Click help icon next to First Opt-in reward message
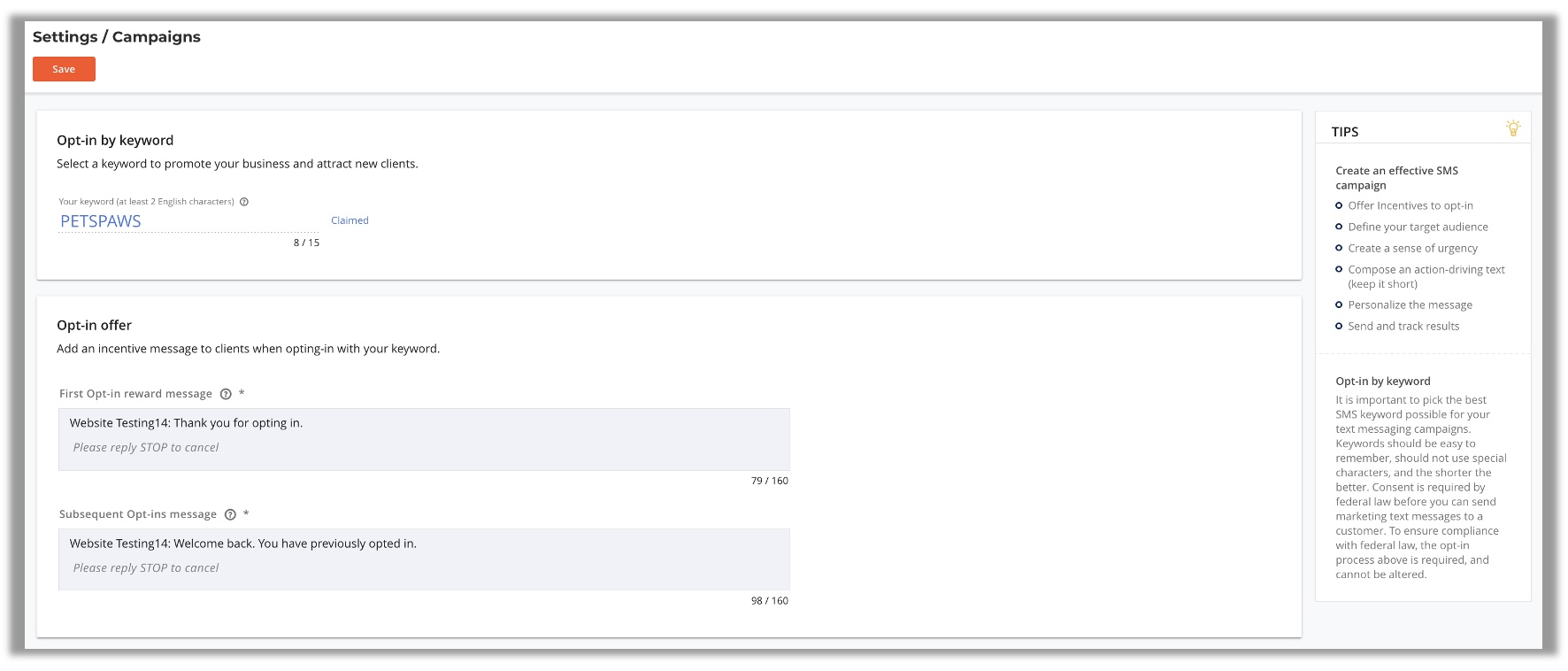Screen dimensions: 1568x671 click(226, 394)
